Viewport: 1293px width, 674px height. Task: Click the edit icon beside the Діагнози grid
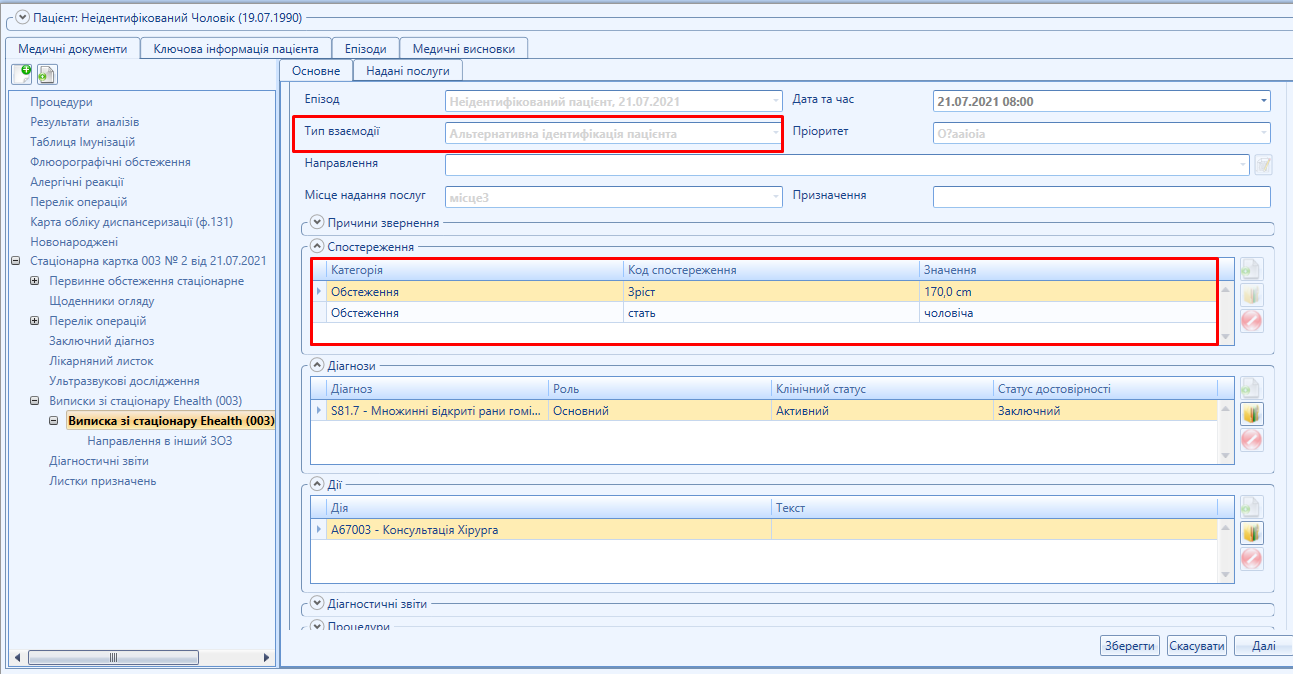pyautogui.click(x=1251, y=414)
